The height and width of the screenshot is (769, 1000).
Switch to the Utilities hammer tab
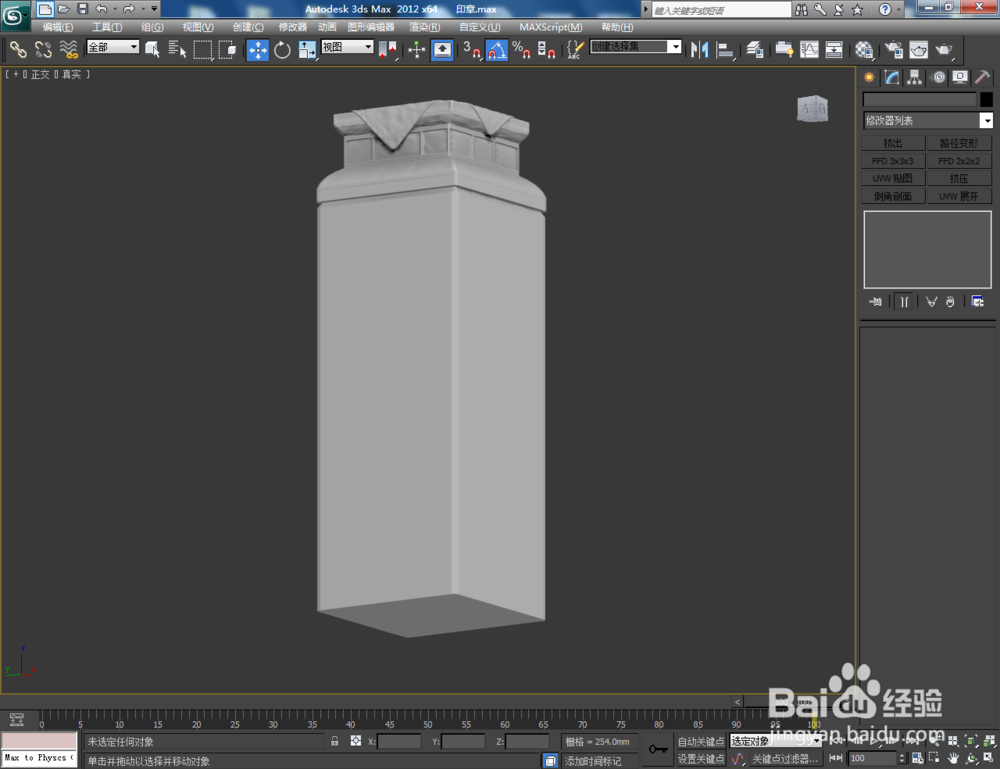[982, 77]
